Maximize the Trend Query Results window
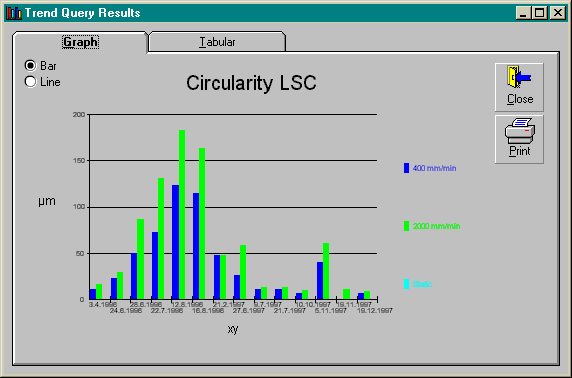 [x=540, y=13]
